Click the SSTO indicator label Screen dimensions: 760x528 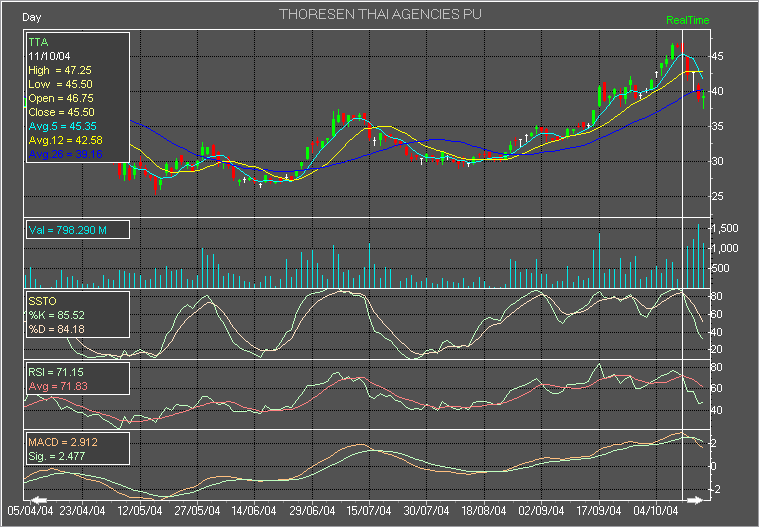(42, 301)
